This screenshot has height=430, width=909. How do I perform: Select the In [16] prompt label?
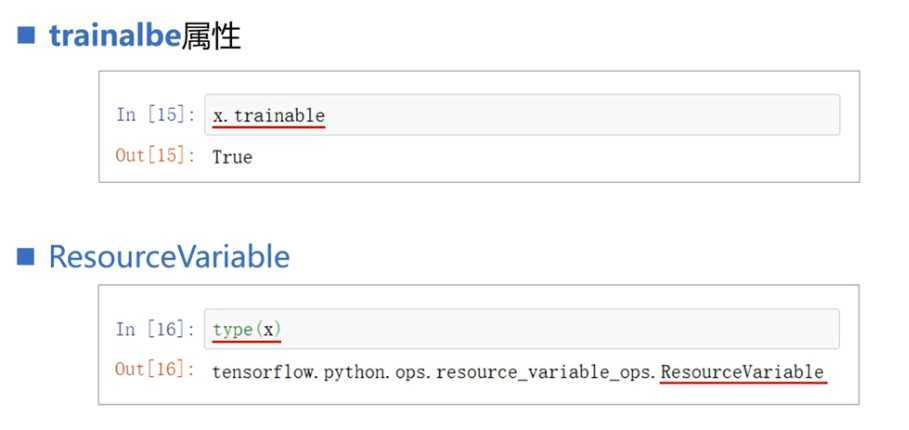point(156,329)
